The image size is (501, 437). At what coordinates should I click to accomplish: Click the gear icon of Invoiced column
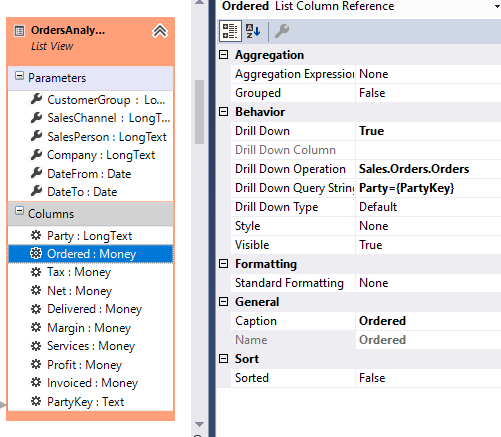click(x=36, y=382)
